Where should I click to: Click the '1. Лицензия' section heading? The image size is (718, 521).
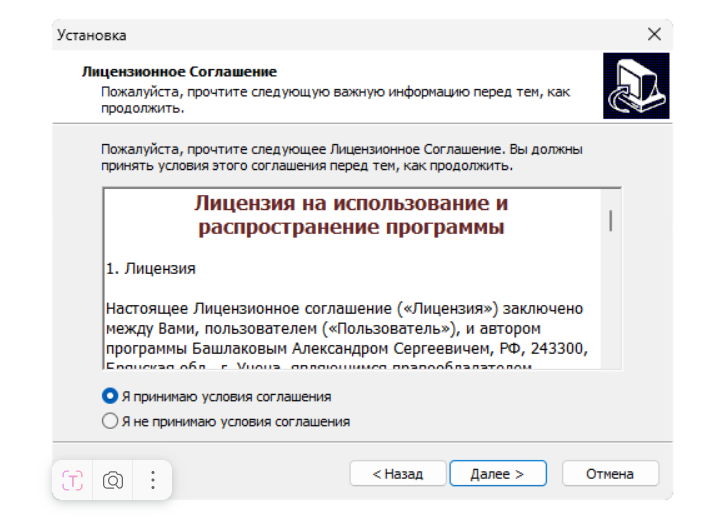click(x=151, y=268)
